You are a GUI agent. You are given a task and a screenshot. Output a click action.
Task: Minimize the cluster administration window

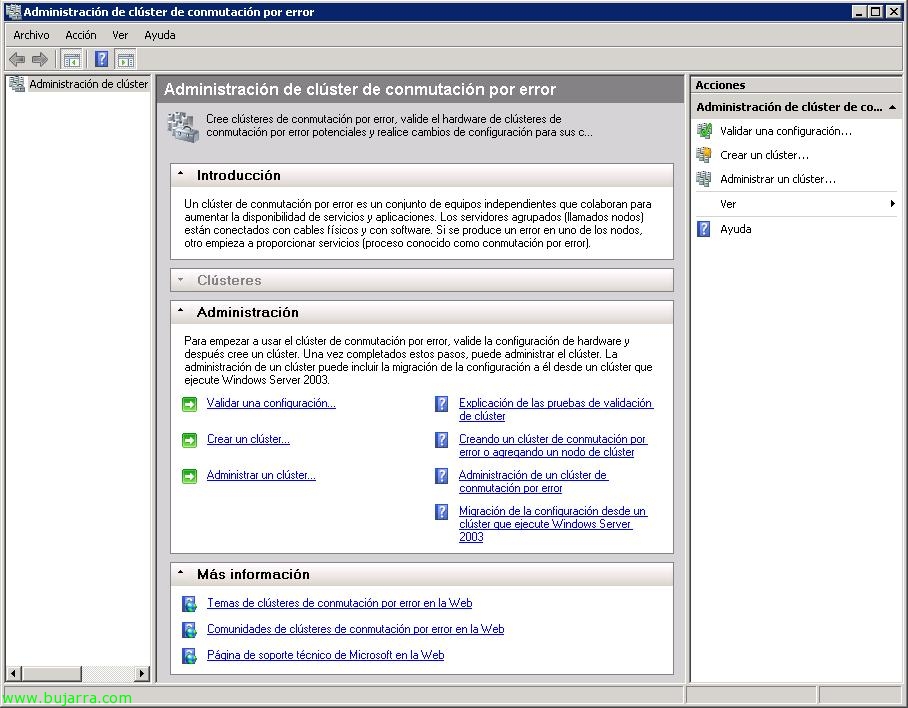(x=859, y=12)
